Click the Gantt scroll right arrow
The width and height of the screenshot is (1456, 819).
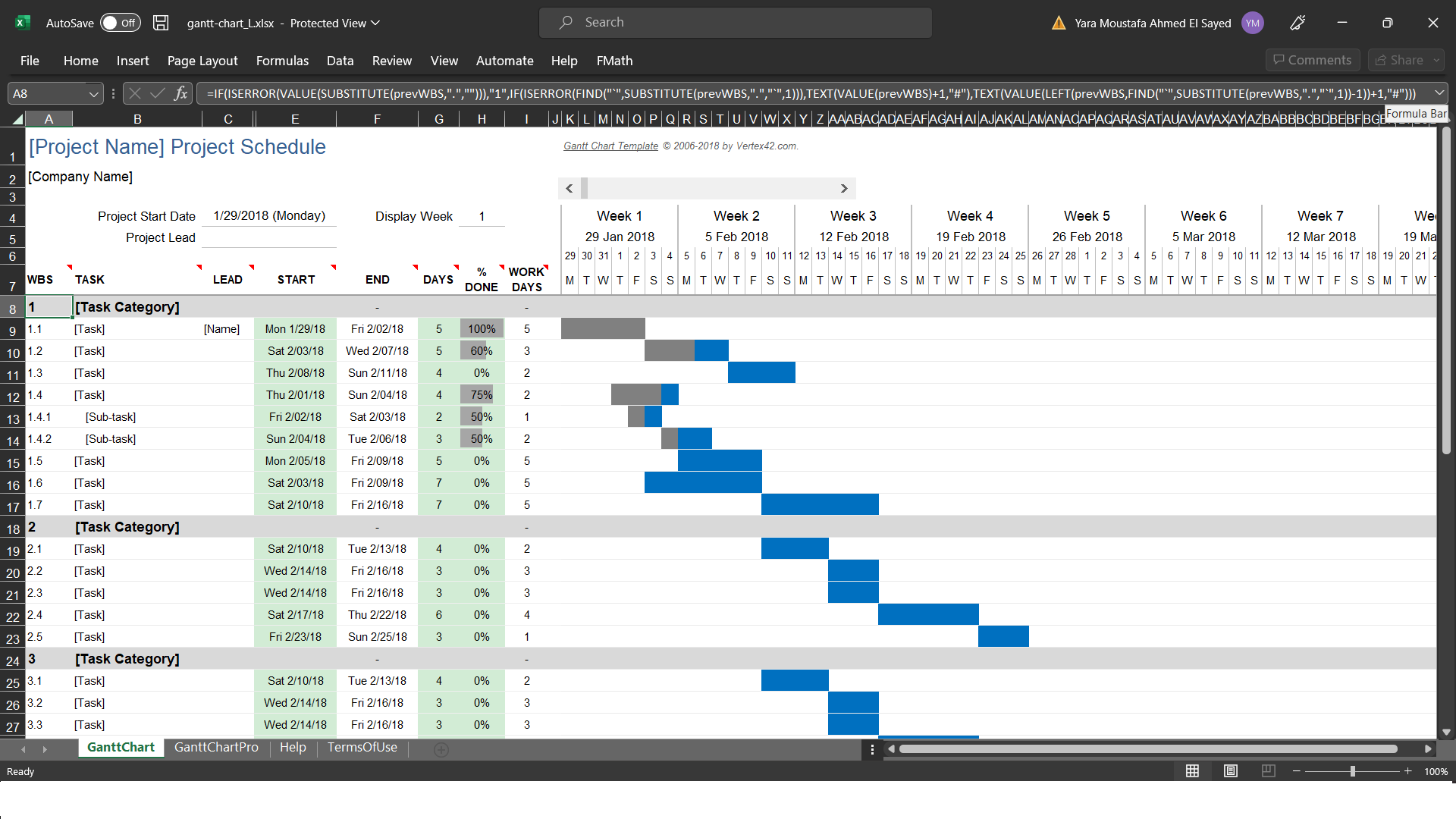coord(844,188)
